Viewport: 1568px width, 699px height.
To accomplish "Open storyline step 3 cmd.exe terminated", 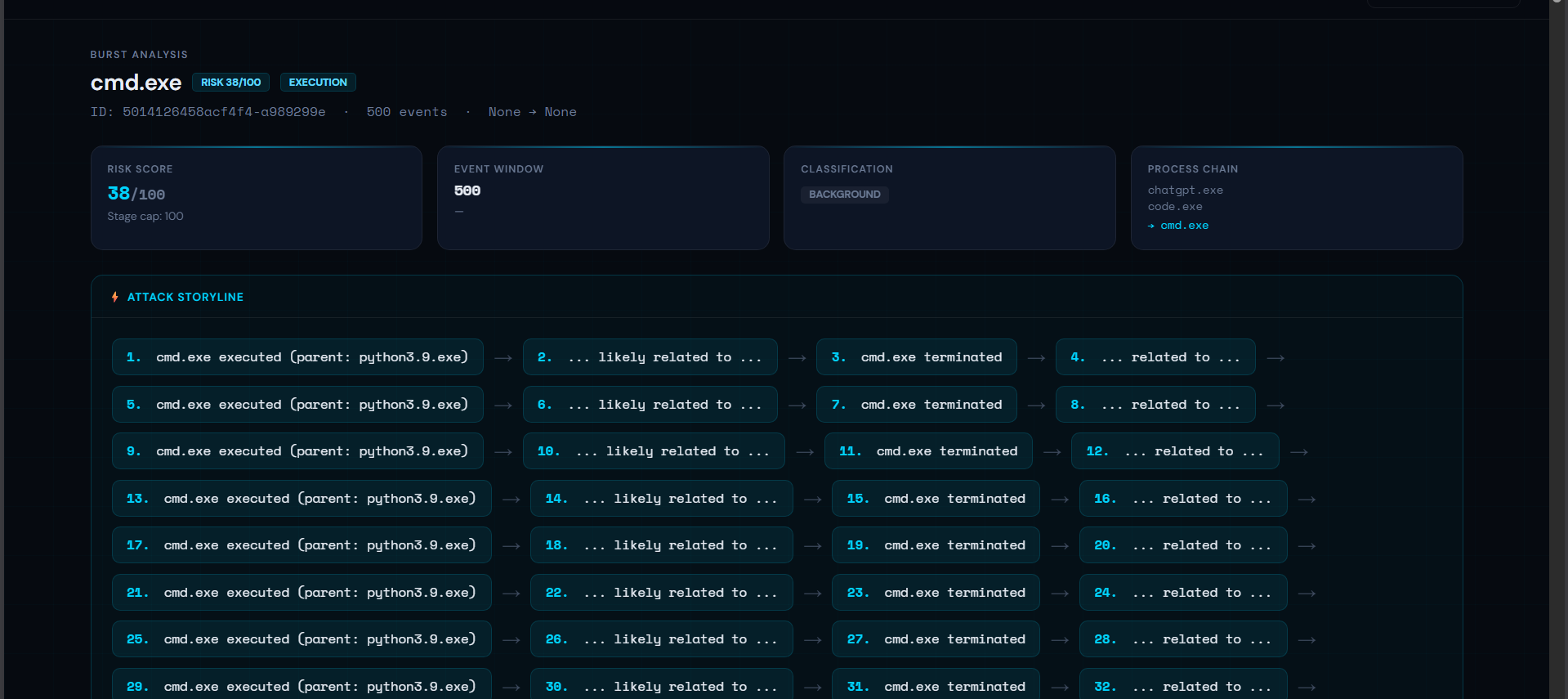I will 917,357.
